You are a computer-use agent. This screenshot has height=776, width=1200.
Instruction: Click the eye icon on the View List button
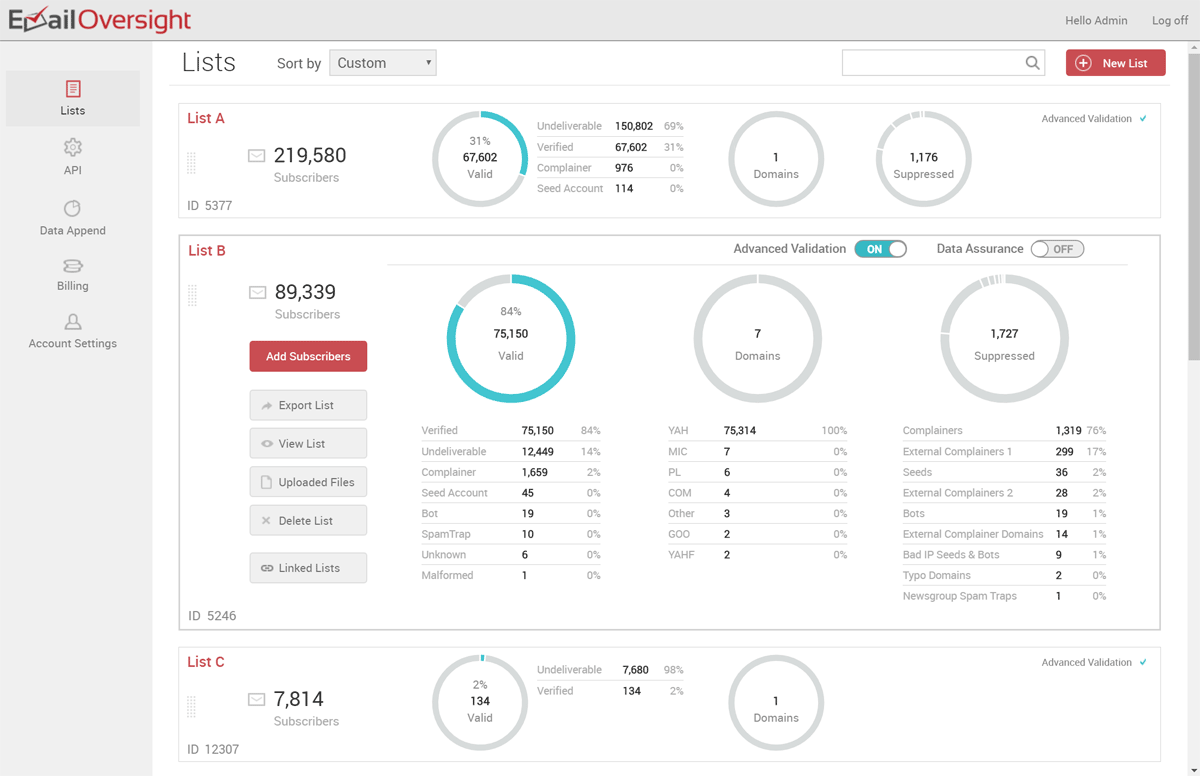[266, 443]
